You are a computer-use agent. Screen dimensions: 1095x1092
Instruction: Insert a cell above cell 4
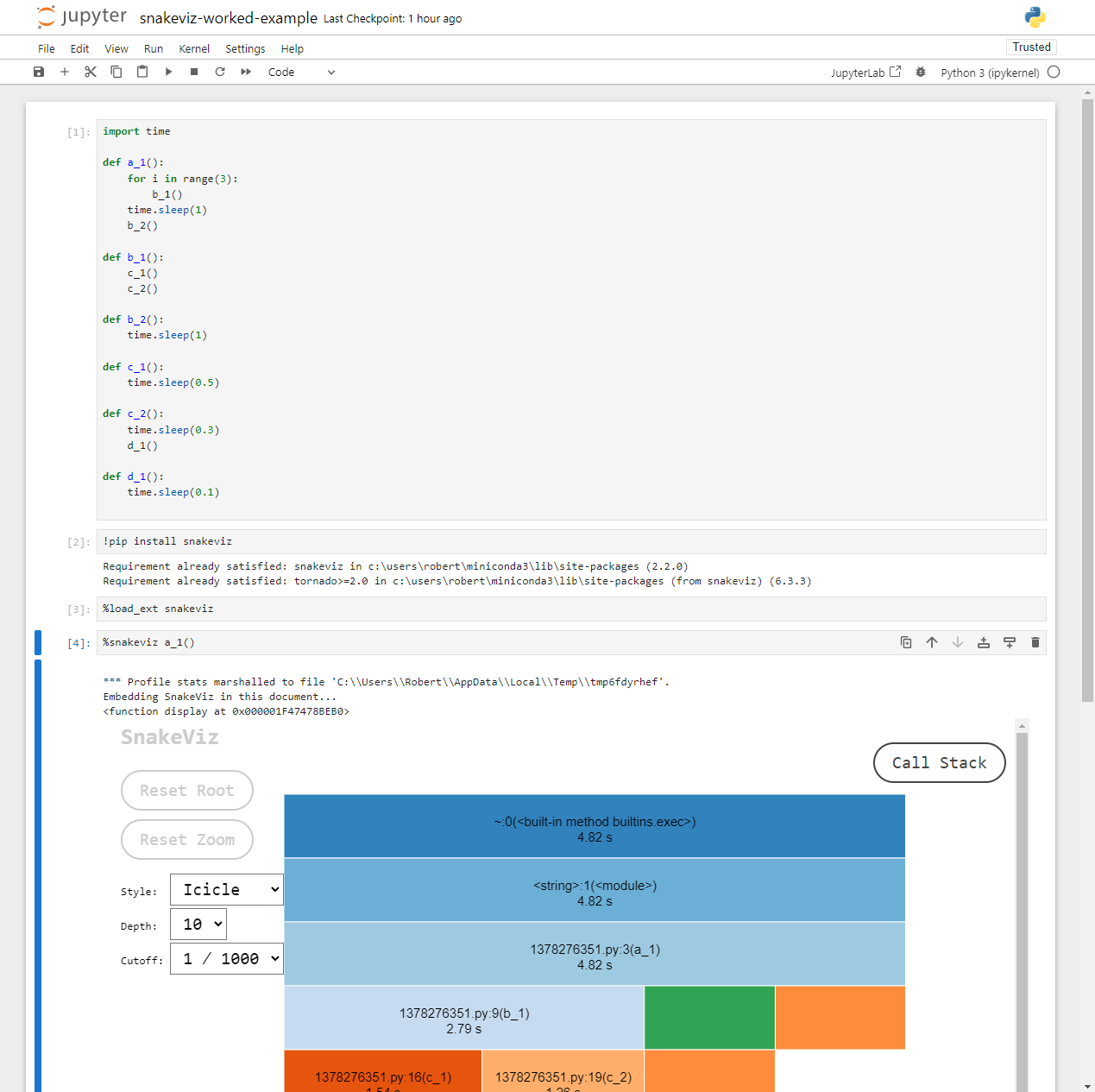point(984,642)
